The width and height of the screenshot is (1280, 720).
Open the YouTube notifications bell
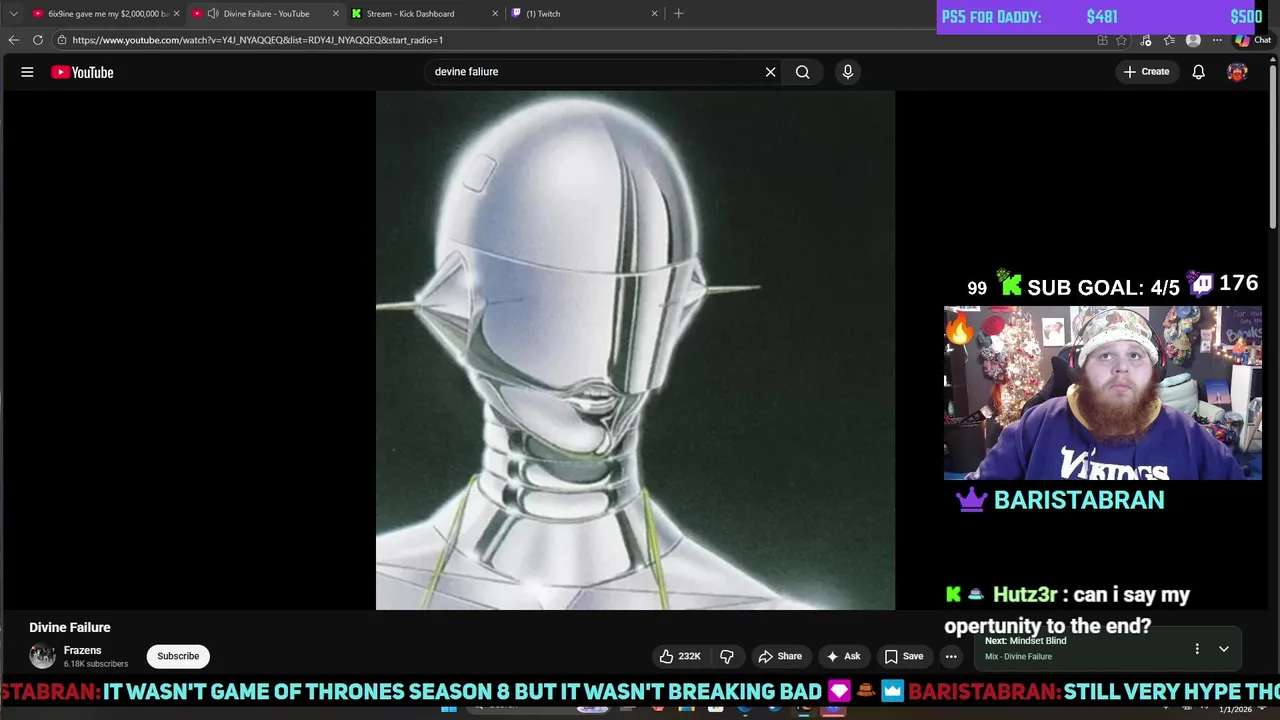coord(1198,72)
